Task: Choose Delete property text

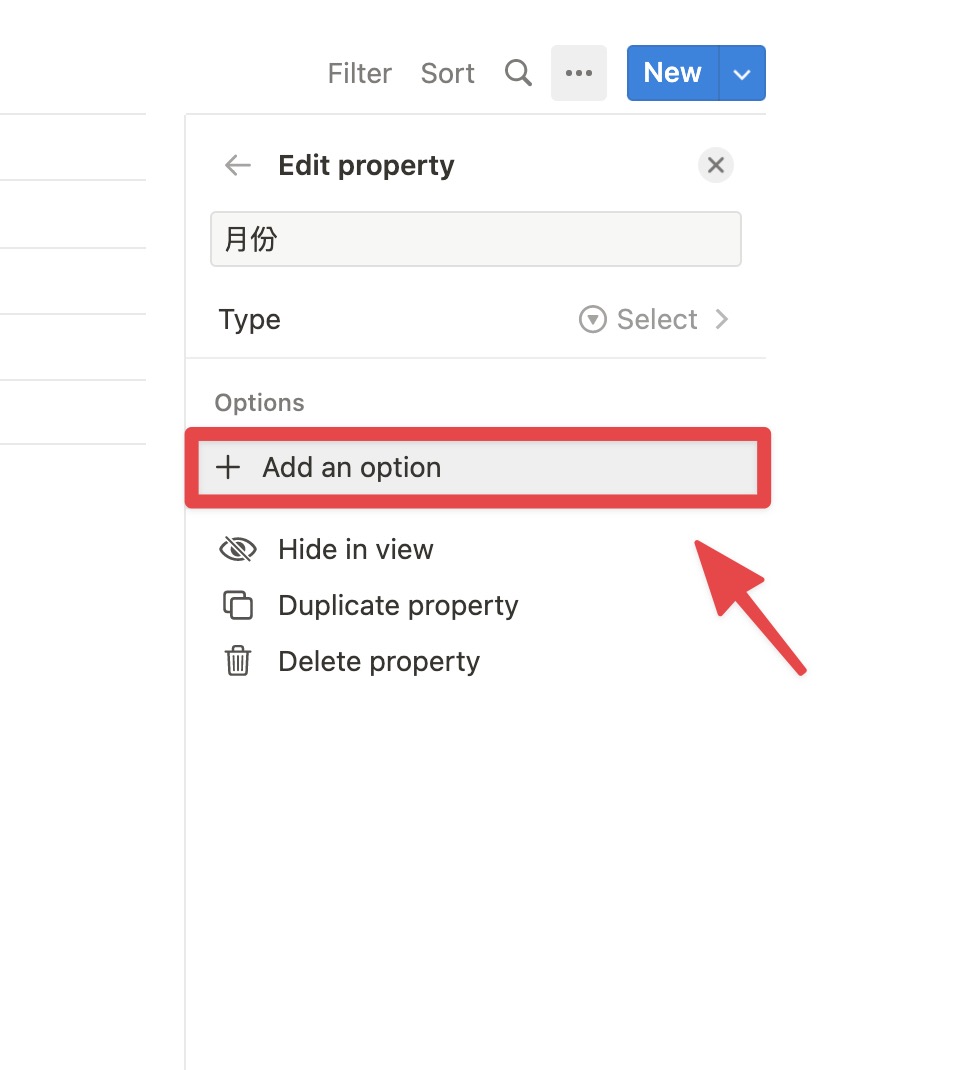Action: [x=379, y=662]
